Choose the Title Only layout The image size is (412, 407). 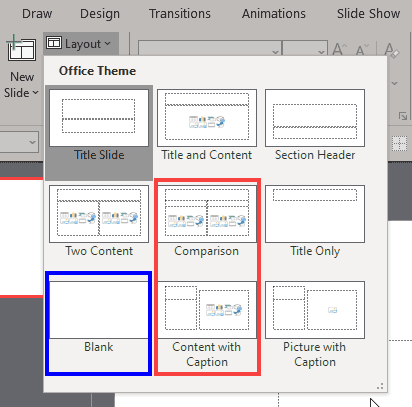(315, 222)
